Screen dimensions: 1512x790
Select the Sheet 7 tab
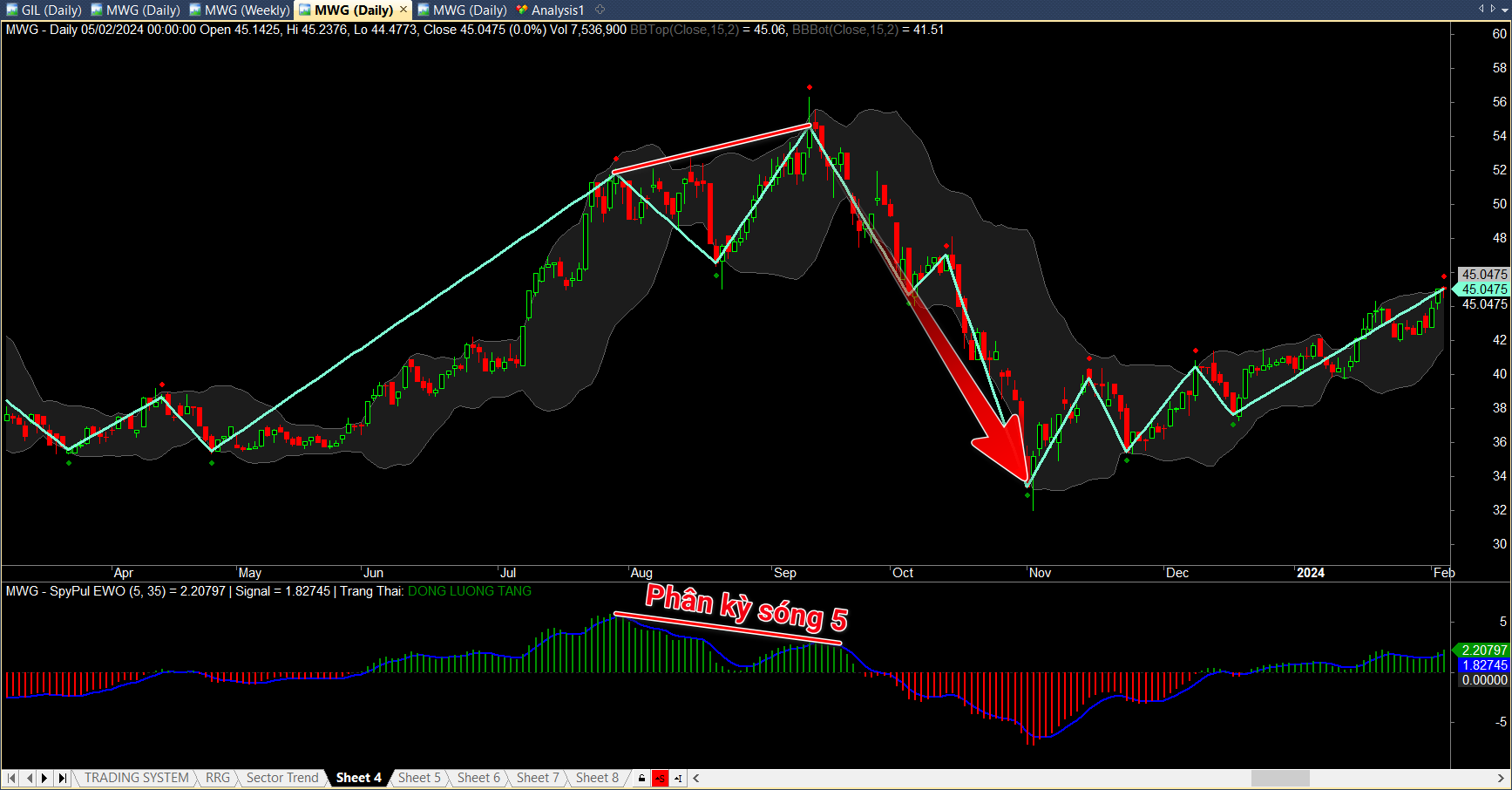pyautogui.click(x=538, y=778)
